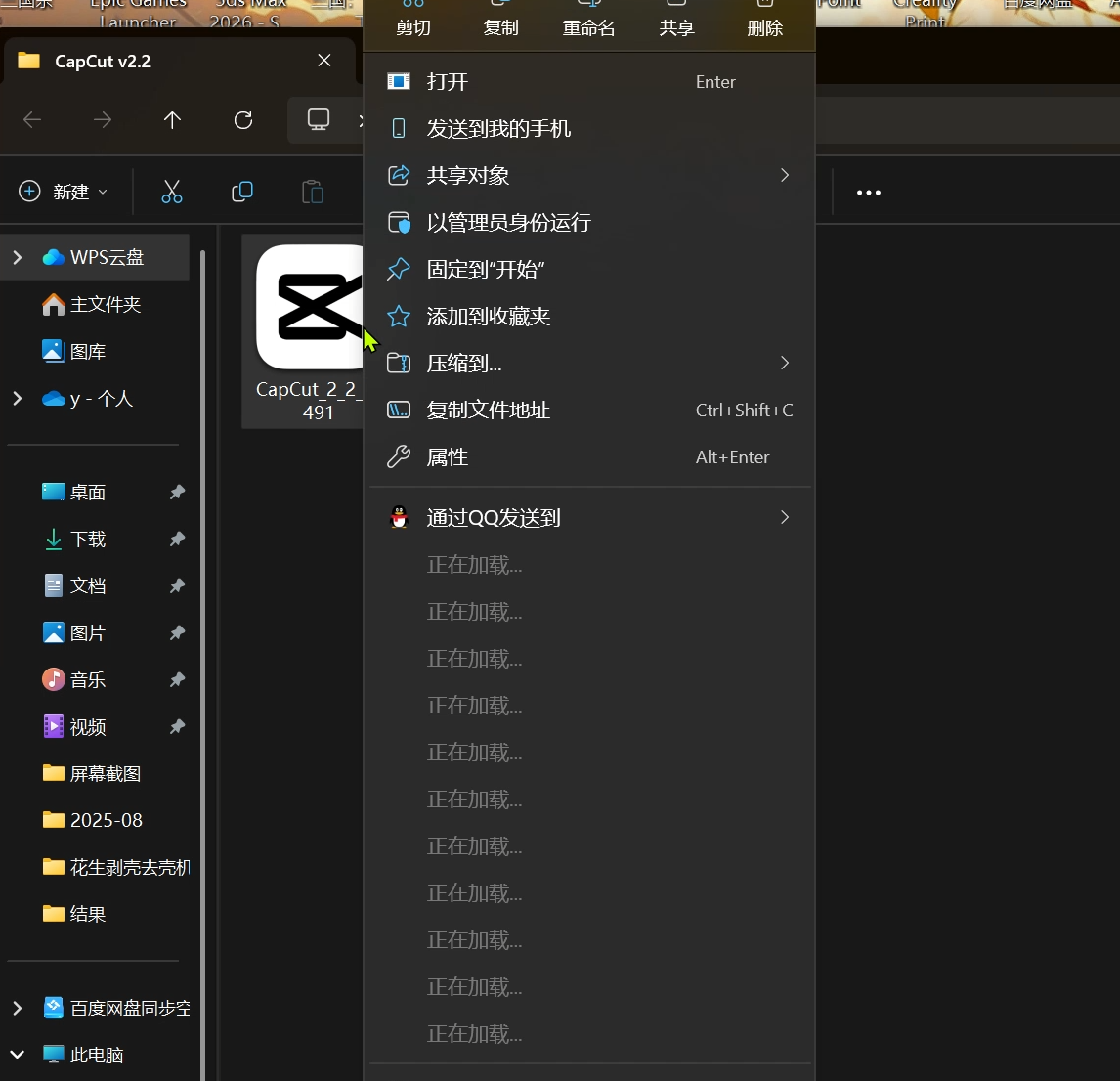Expand the 通过QQ发送到 submenu arrow
Screen dimensions: 1120x1081
784,517
